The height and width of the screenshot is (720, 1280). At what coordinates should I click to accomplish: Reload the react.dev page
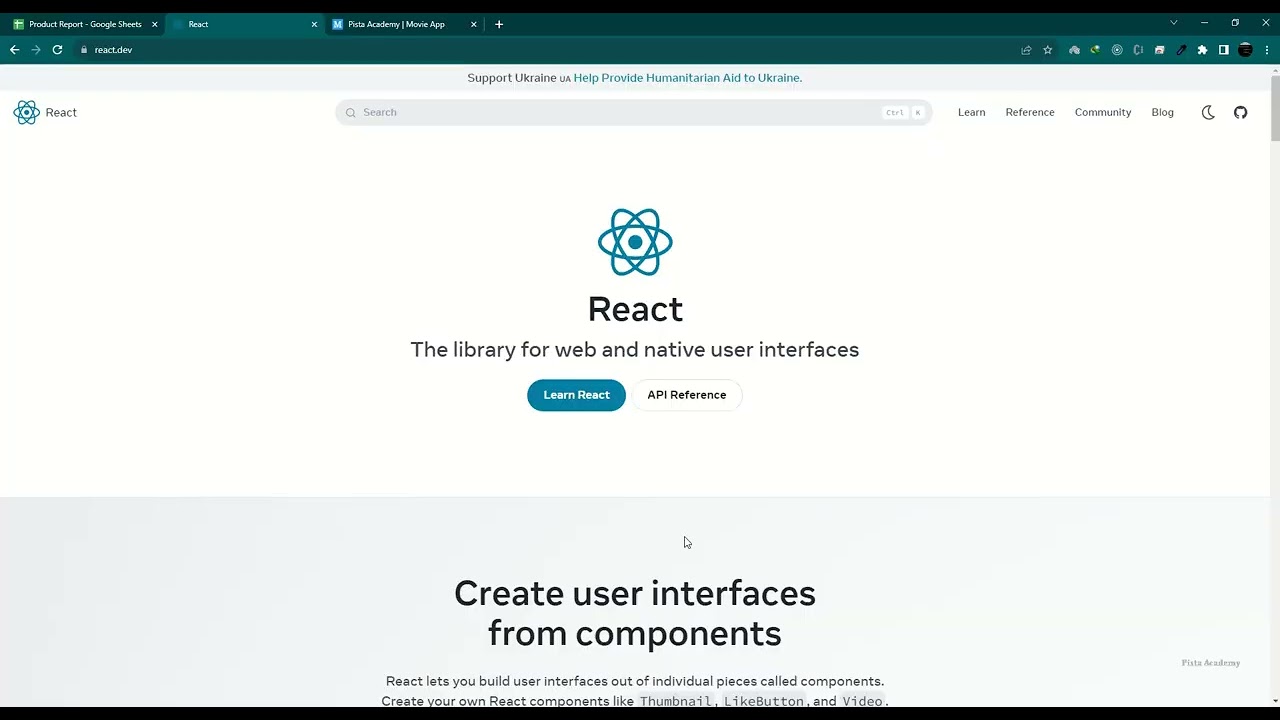coord(58,50)
